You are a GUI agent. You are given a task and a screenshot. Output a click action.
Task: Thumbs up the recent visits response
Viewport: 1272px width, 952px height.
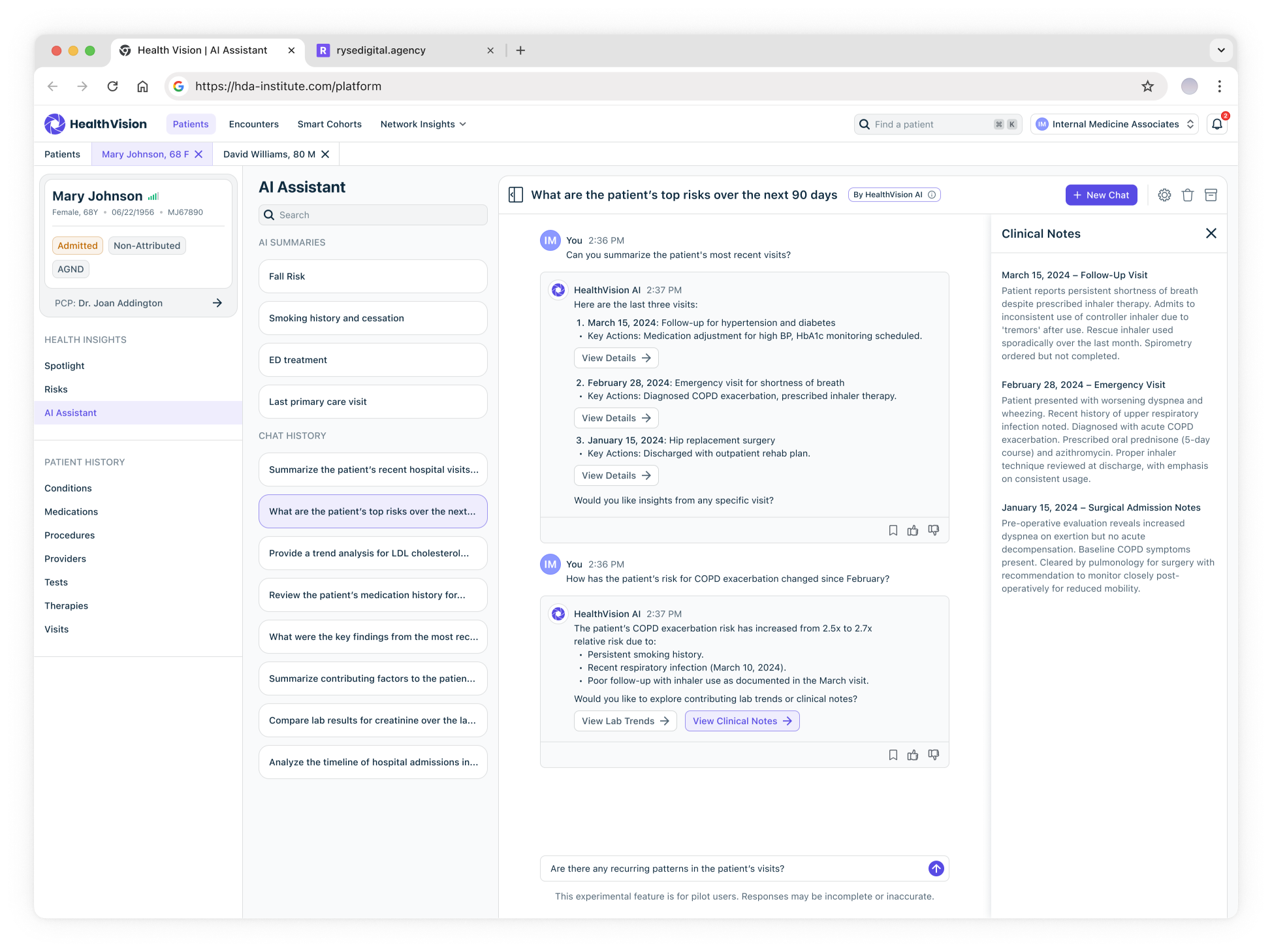[x=913, y=530]
